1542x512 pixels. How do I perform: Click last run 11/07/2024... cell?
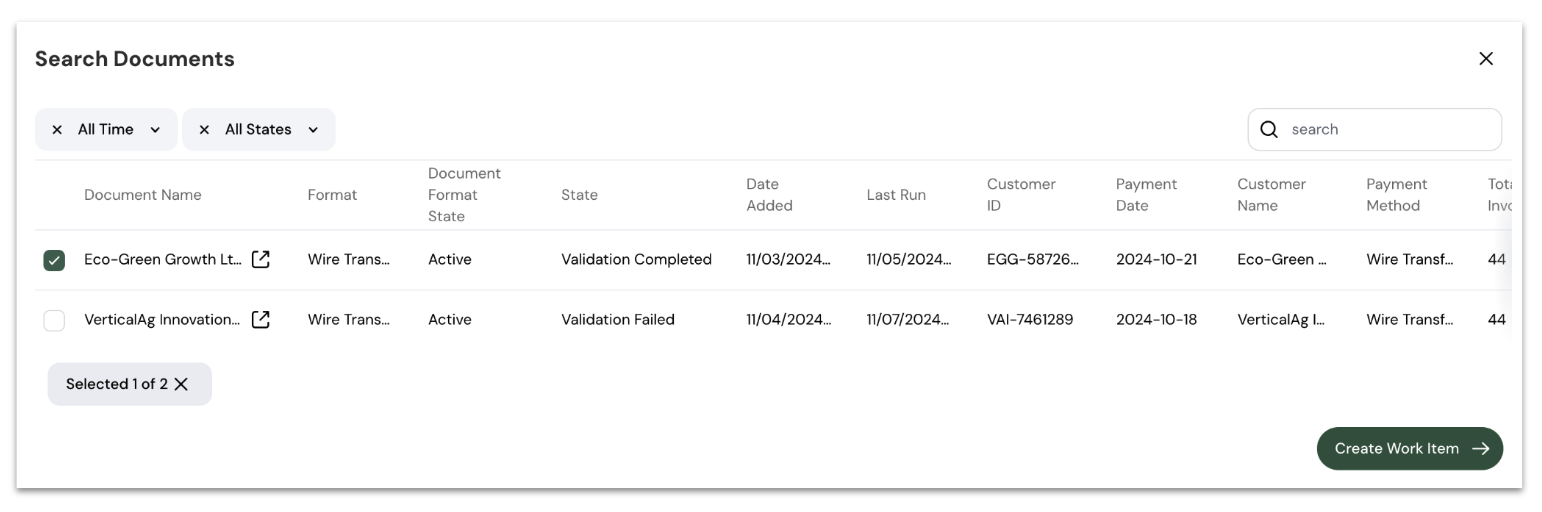click(x=909, y=319)
